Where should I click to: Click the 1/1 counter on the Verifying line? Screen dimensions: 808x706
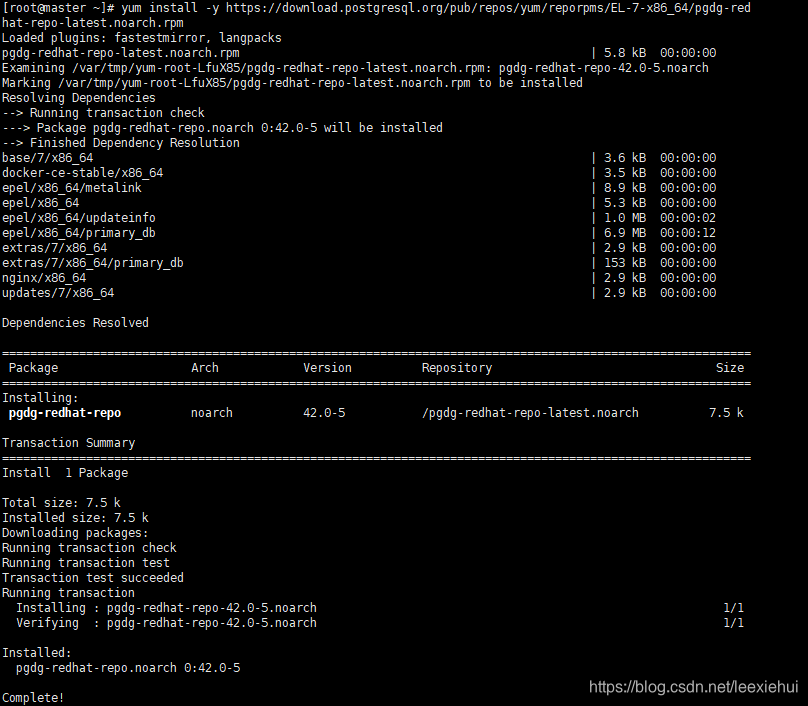coord(733,623)
